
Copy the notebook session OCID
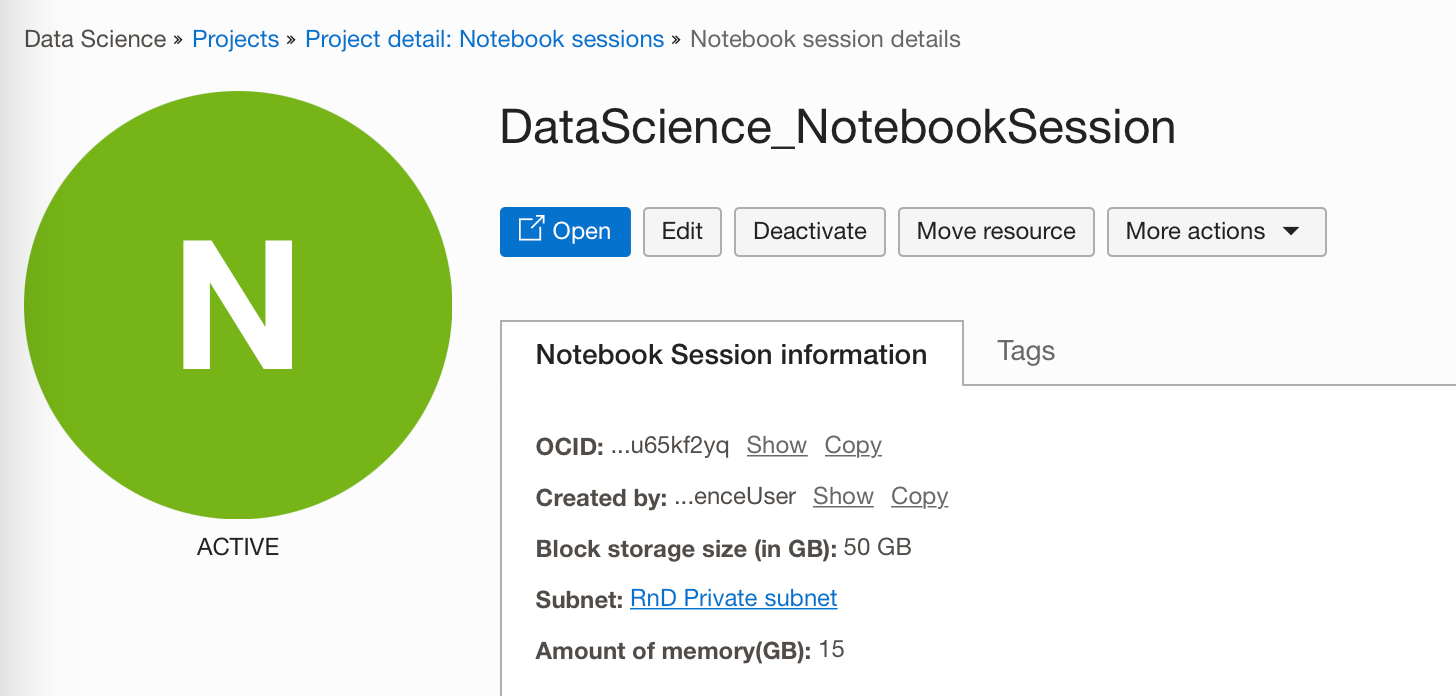(x=852, y=445)
